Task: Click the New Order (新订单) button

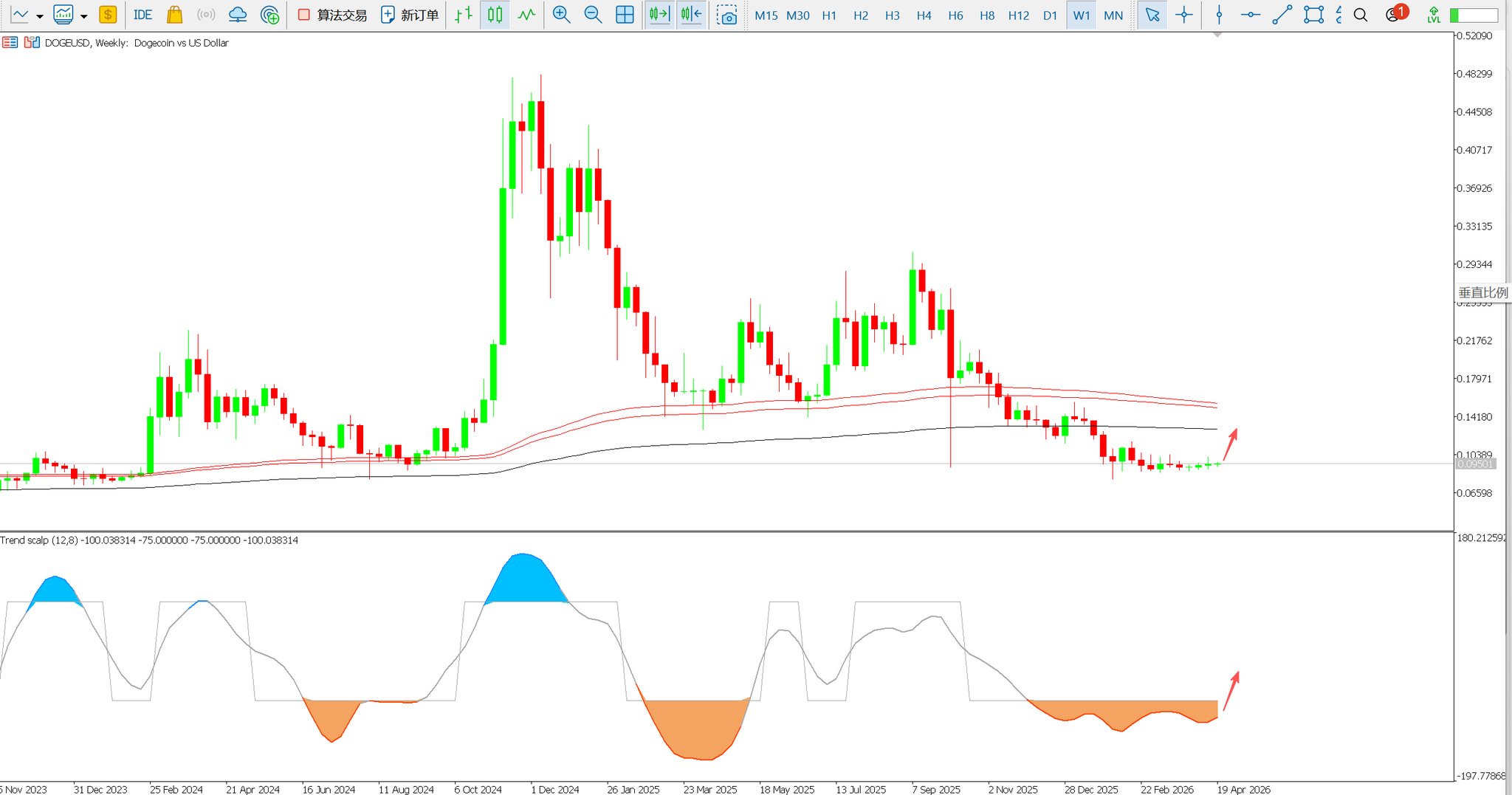Action: 410,15
